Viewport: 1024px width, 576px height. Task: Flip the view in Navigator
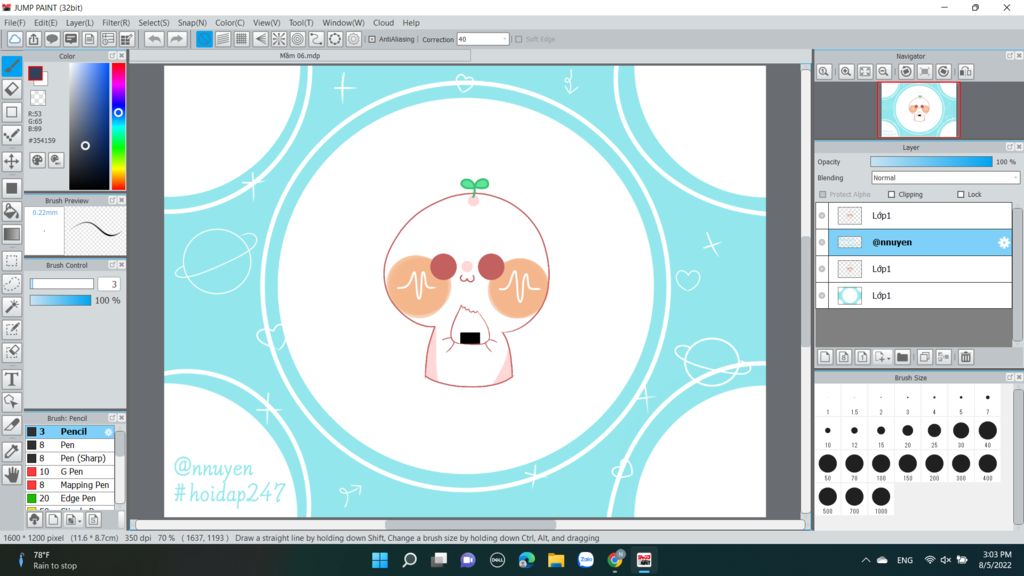(x=965, y=72)
